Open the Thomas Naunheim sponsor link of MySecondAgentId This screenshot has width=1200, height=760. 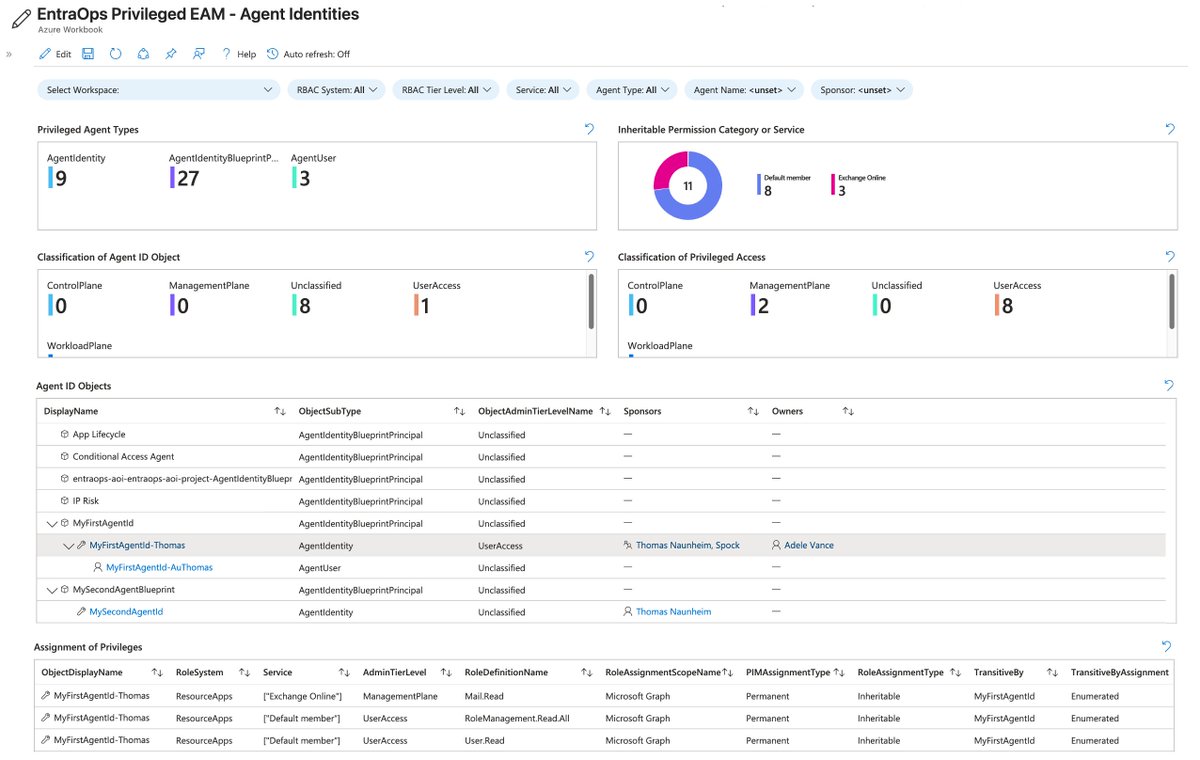pyautogui.click(x=673, y=611)
